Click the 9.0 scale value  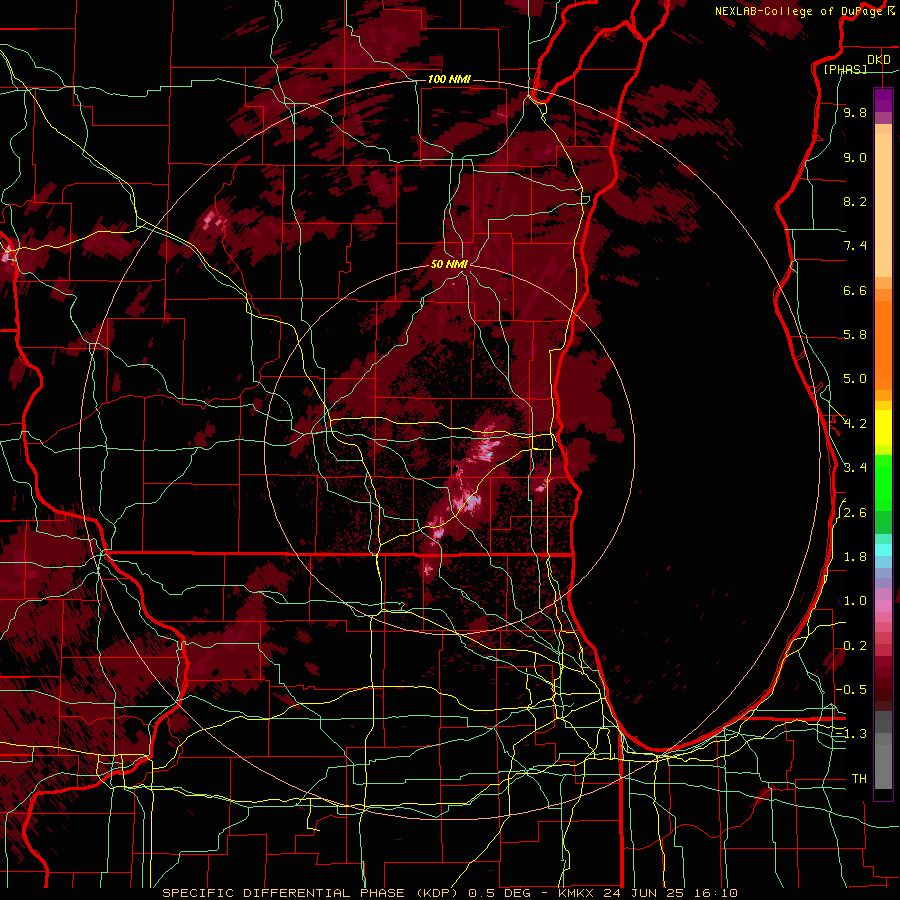[855, 157]
